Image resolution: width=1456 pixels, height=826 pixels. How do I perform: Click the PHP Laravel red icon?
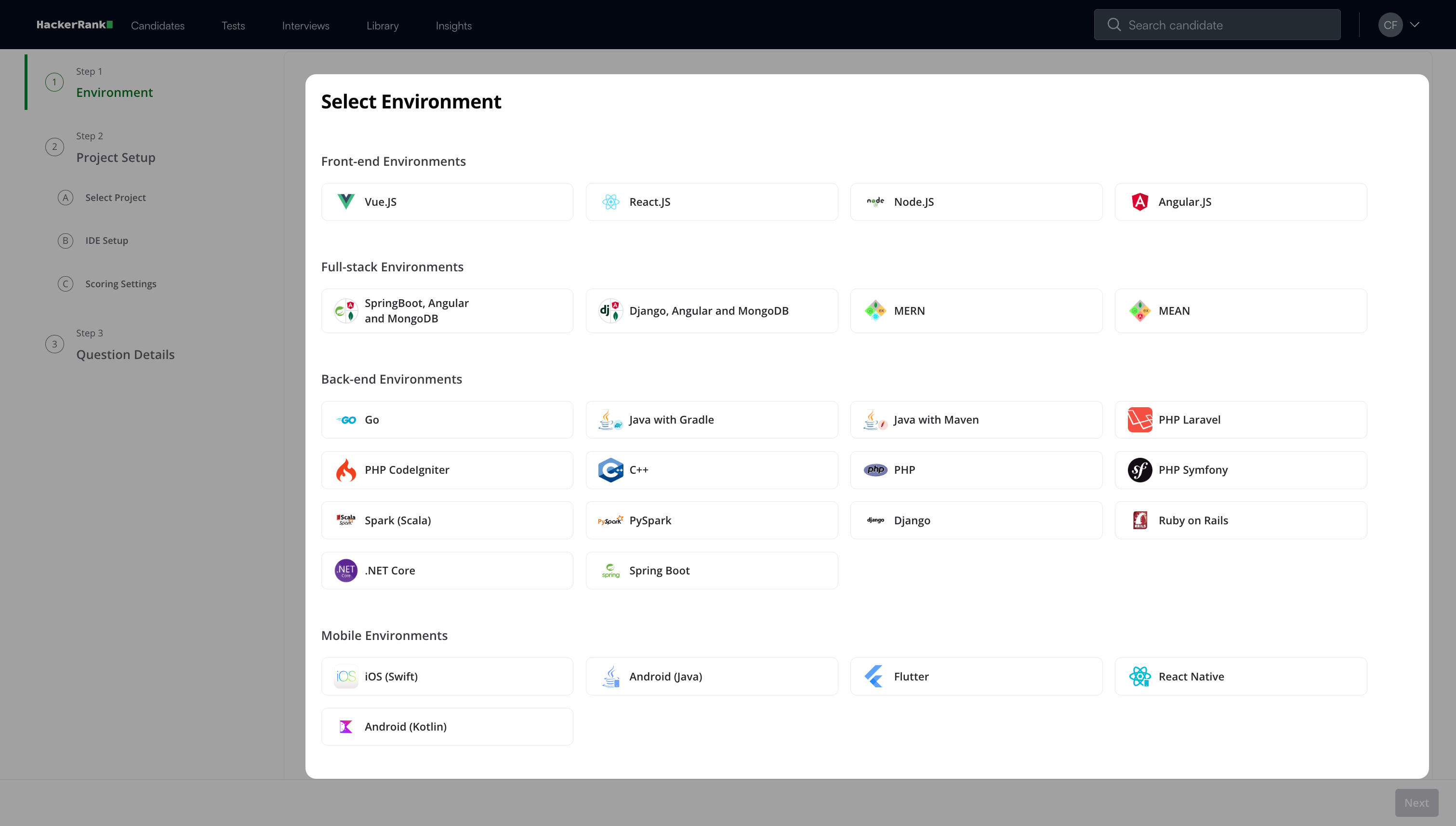pyautogui.click(x=1139, y=420)
